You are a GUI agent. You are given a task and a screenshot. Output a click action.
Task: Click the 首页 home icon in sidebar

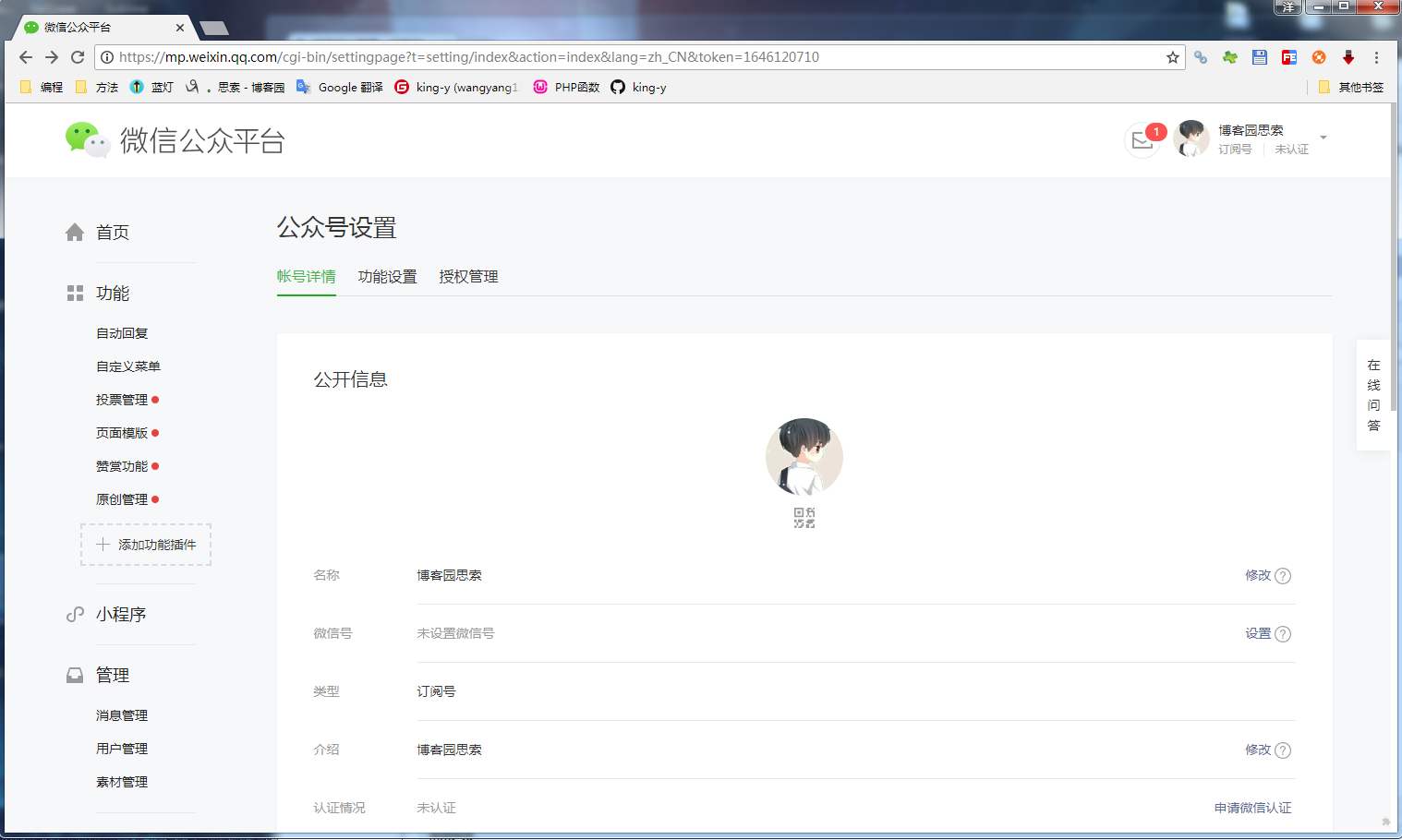point(75,233)
